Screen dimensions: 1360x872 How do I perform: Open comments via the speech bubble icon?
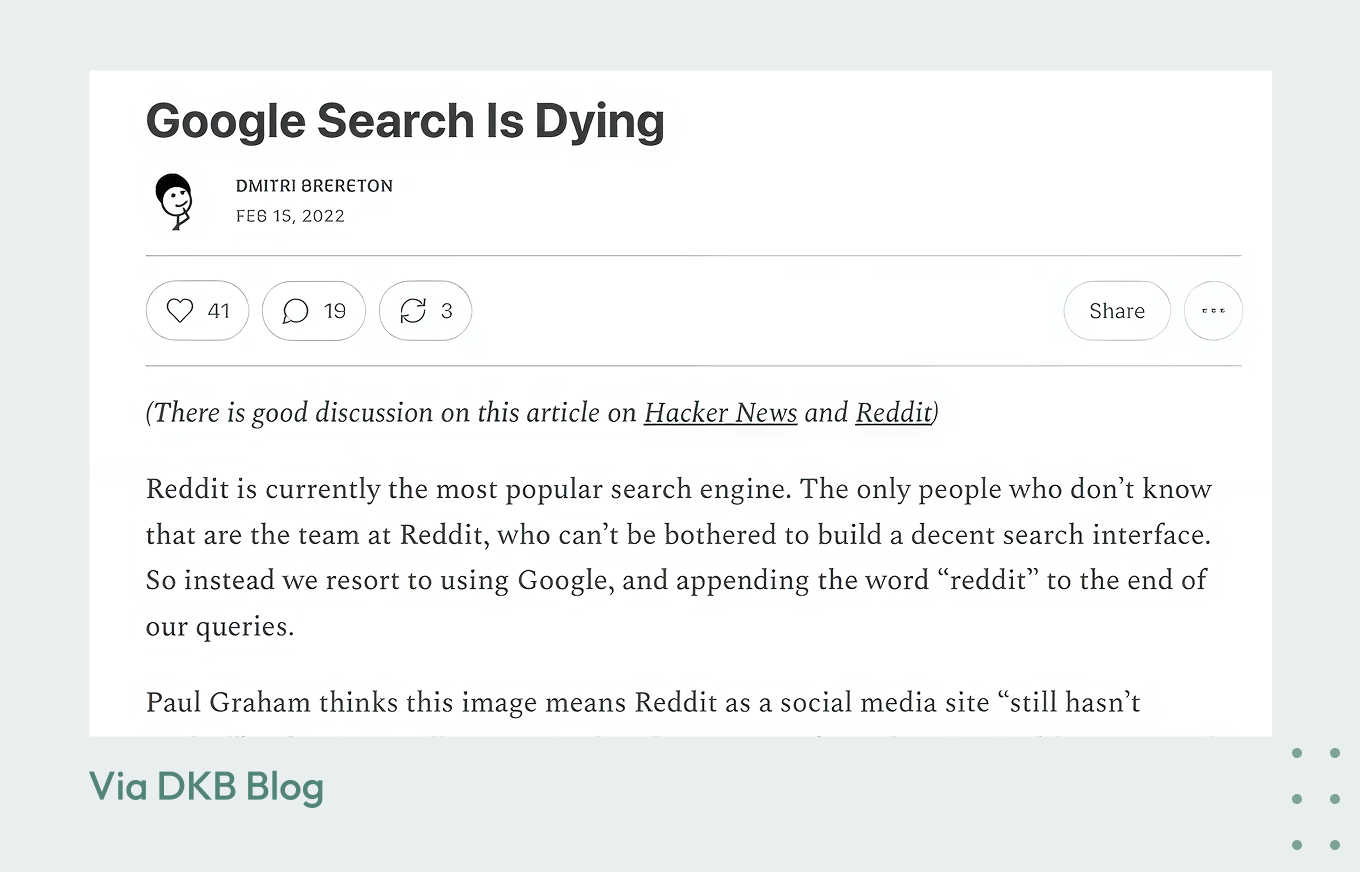[x=295, y=311]
